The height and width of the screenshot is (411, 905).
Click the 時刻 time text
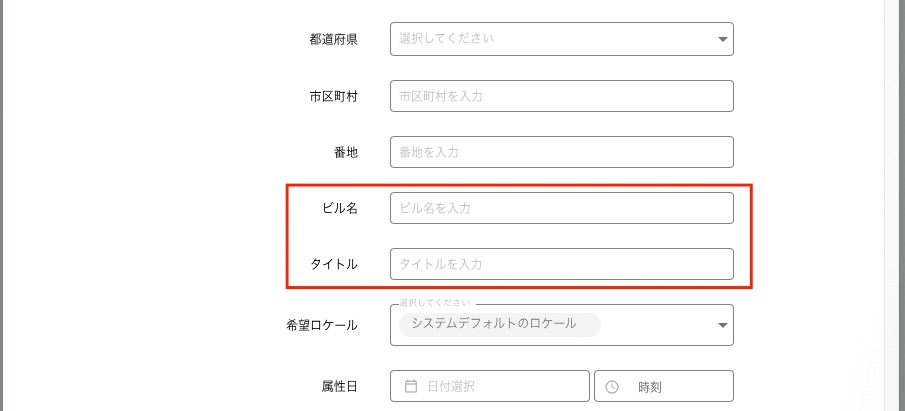point(650,386)
